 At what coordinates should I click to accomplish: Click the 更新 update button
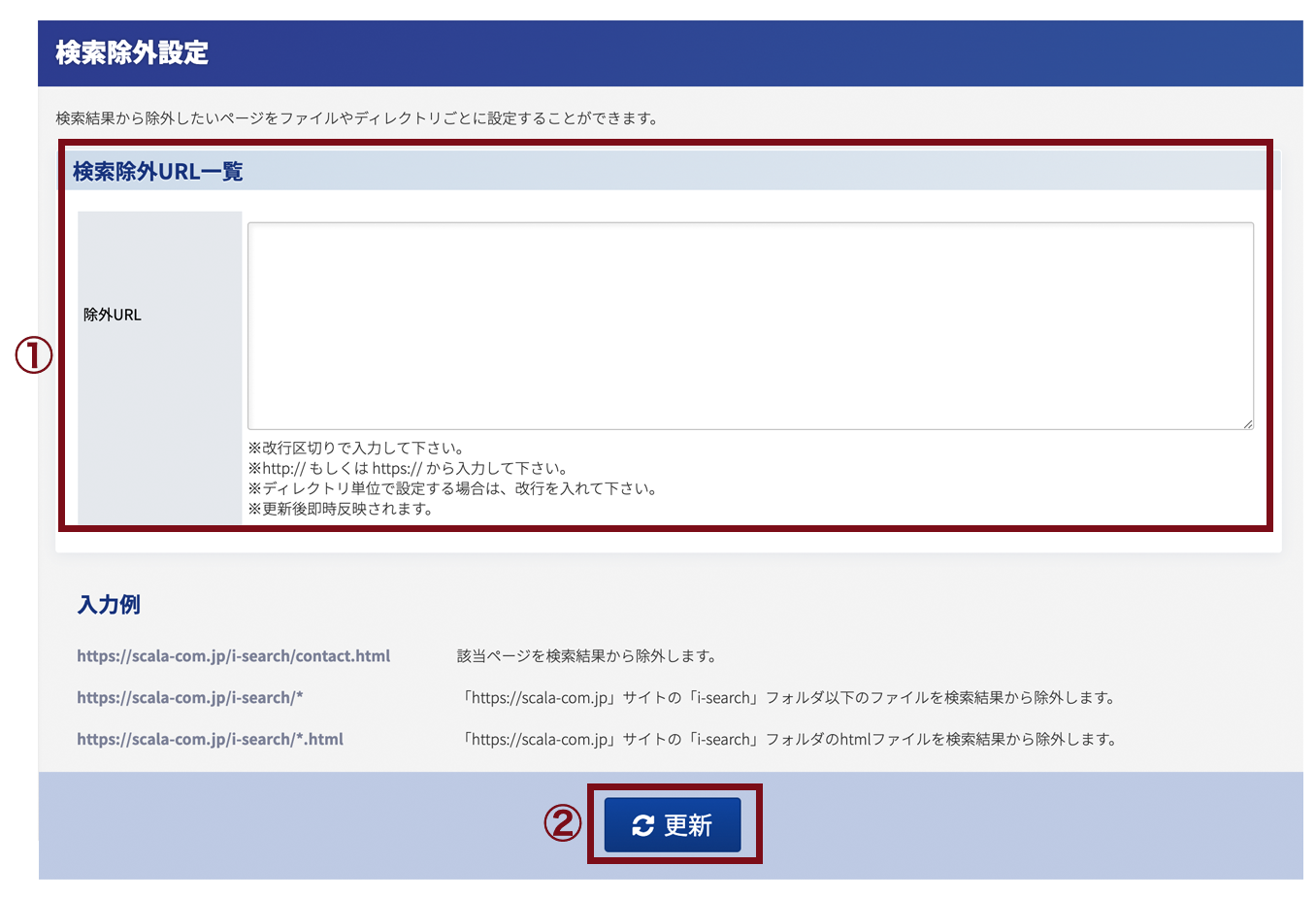coord(673,825)
